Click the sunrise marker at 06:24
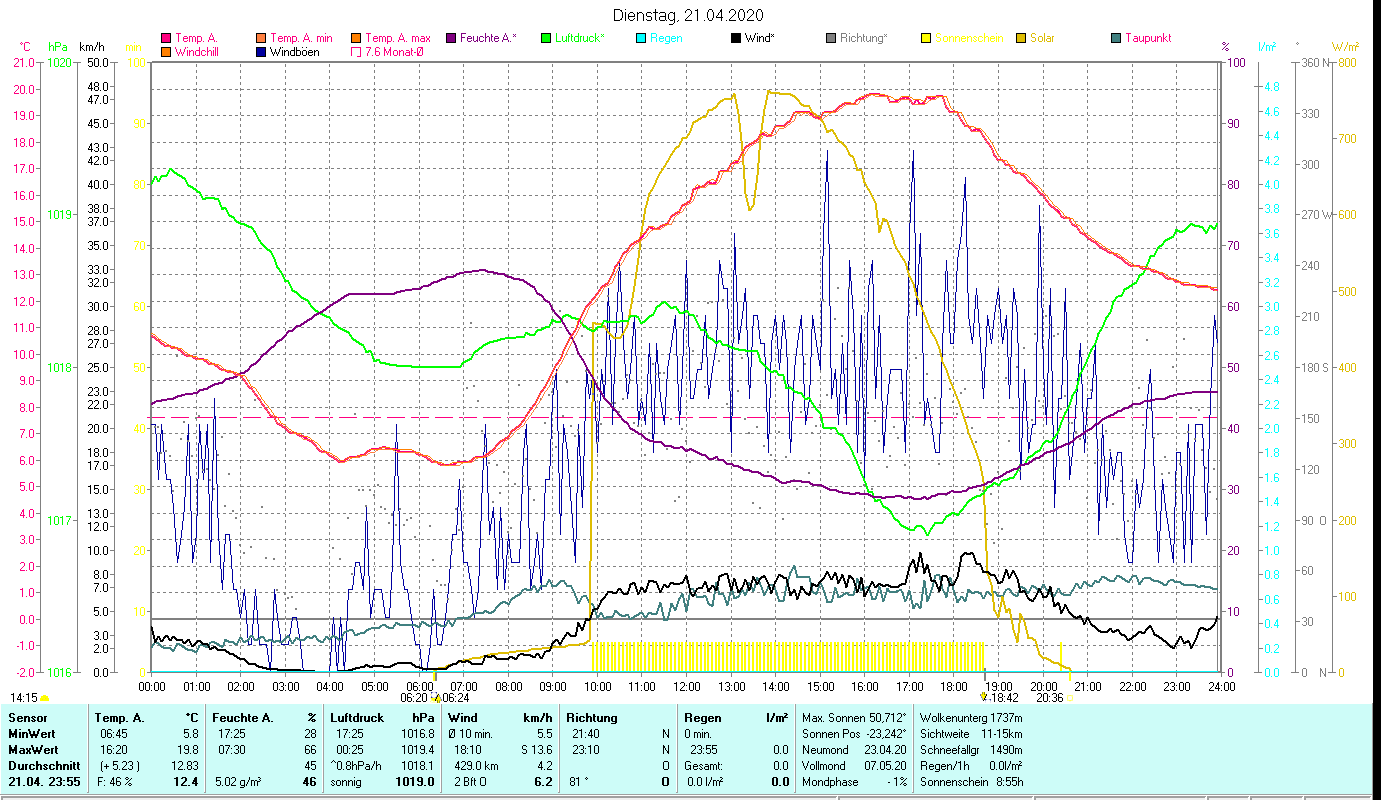Screen dimensions: 1381x800 (x=435, y=698)
